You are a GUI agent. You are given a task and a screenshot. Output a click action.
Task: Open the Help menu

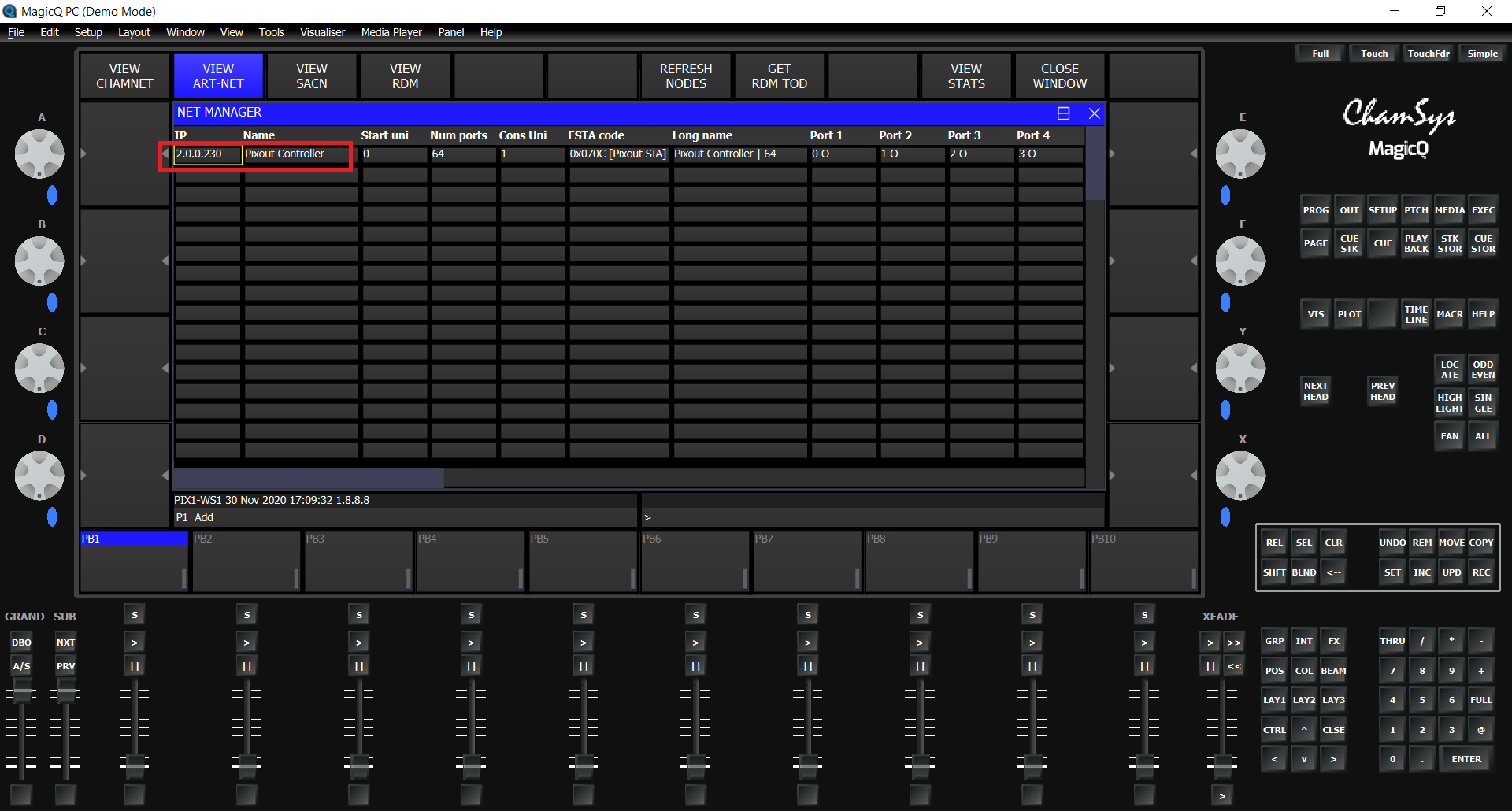tap(491, 32)
